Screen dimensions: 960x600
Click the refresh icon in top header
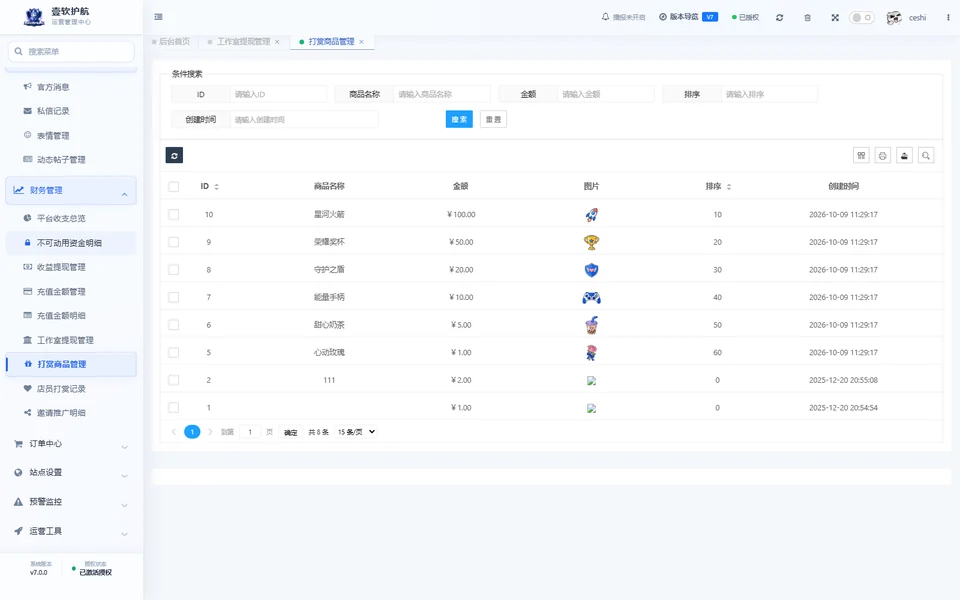click(779, 18)
